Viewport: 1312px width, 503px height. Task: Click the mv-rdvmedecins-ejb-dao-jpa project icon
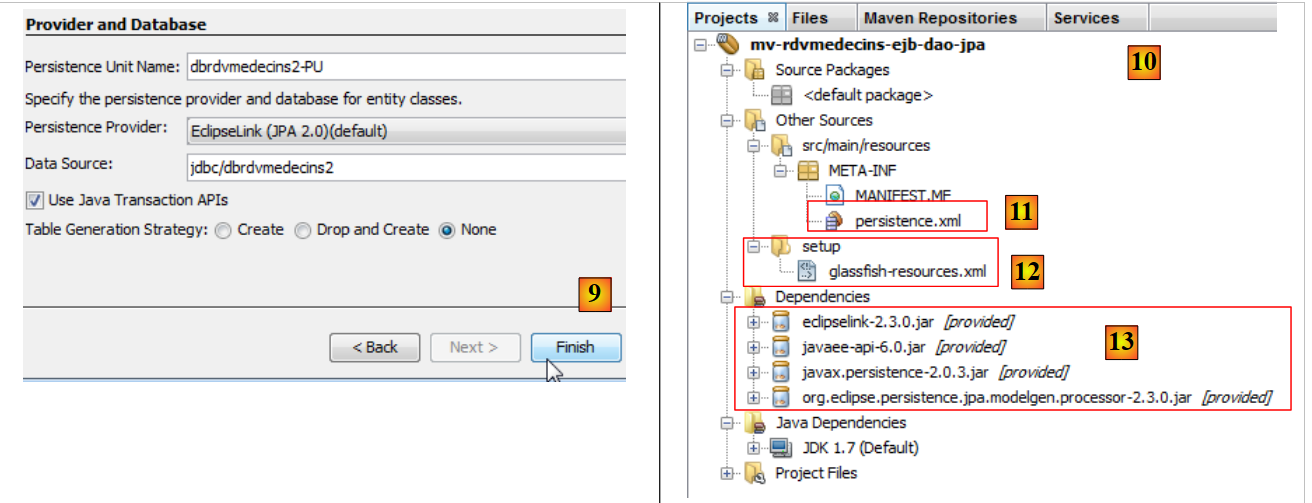728,44
